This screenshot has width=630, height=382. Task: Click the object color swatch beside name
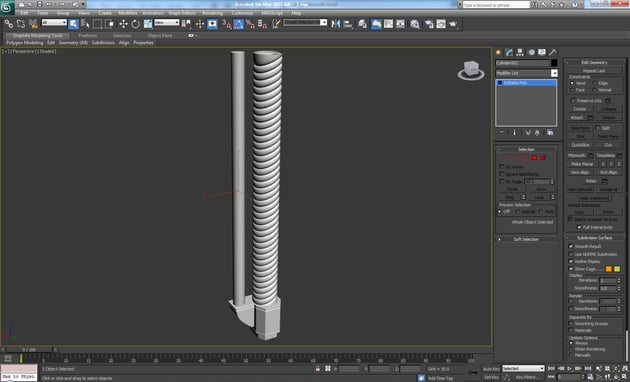click(554, 63)
